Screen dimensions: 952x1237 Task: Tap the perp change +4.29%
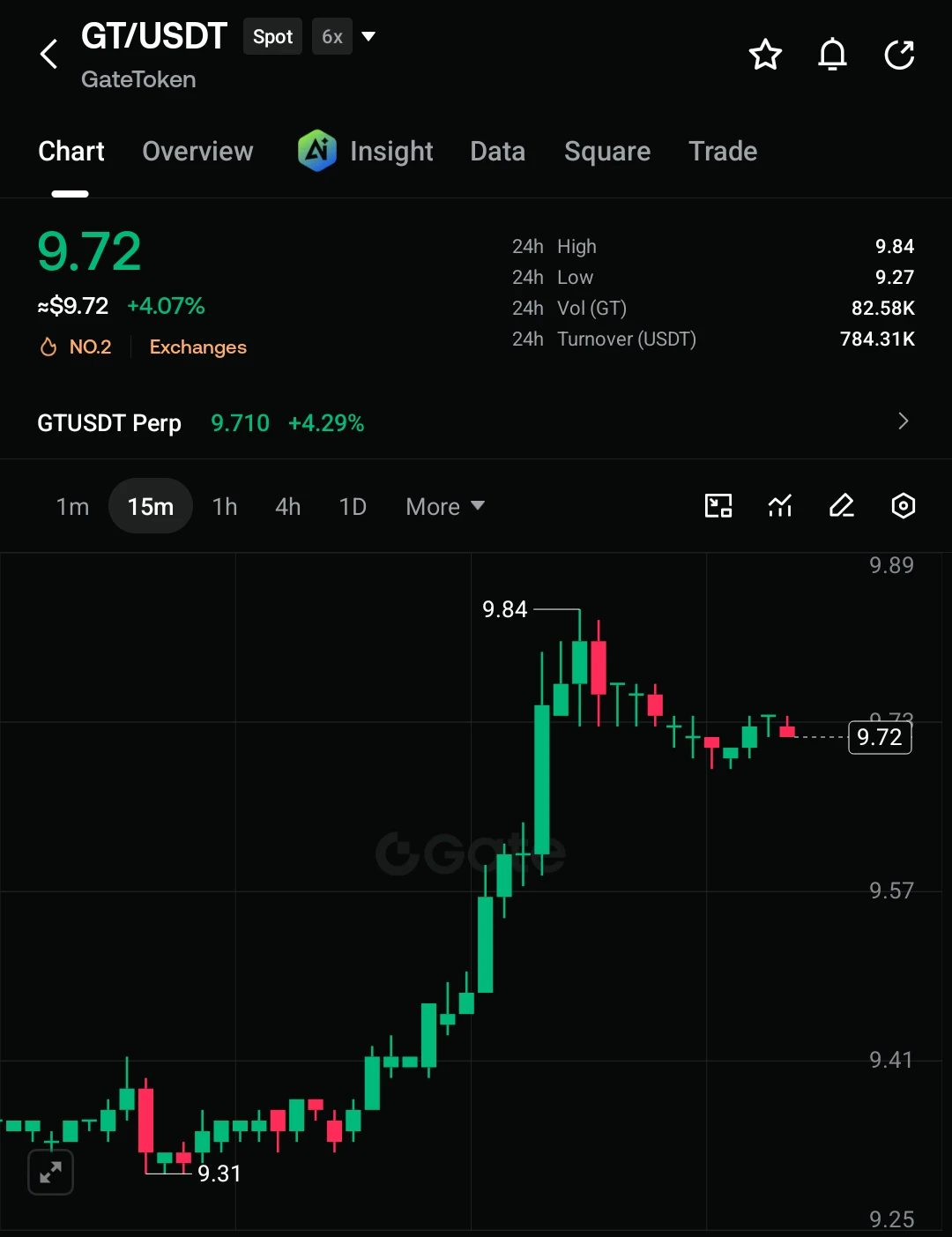click(326, 423)
